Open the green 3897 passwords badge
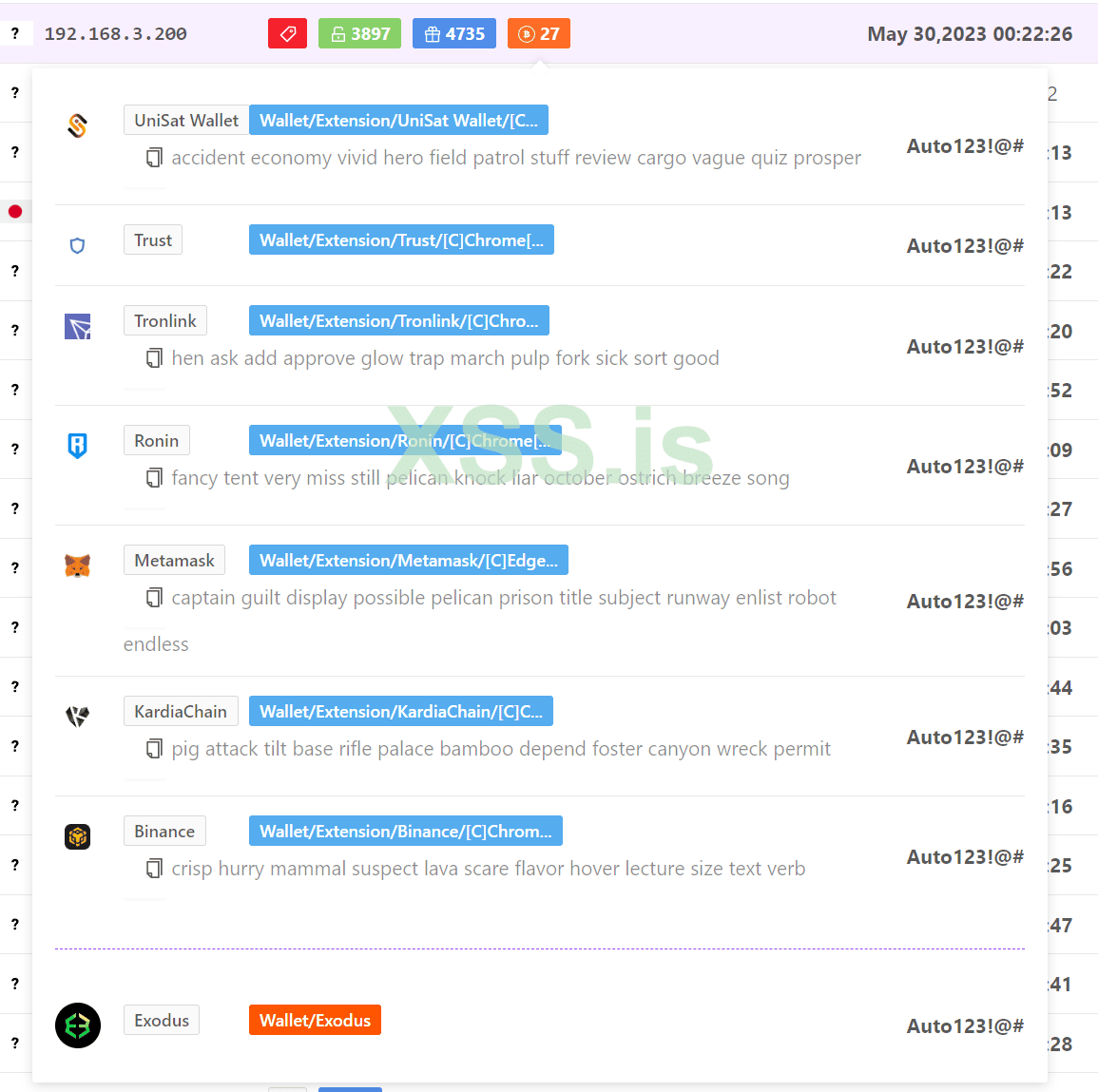Screen dimensions: 1098x1092 (x=359, y=33)
